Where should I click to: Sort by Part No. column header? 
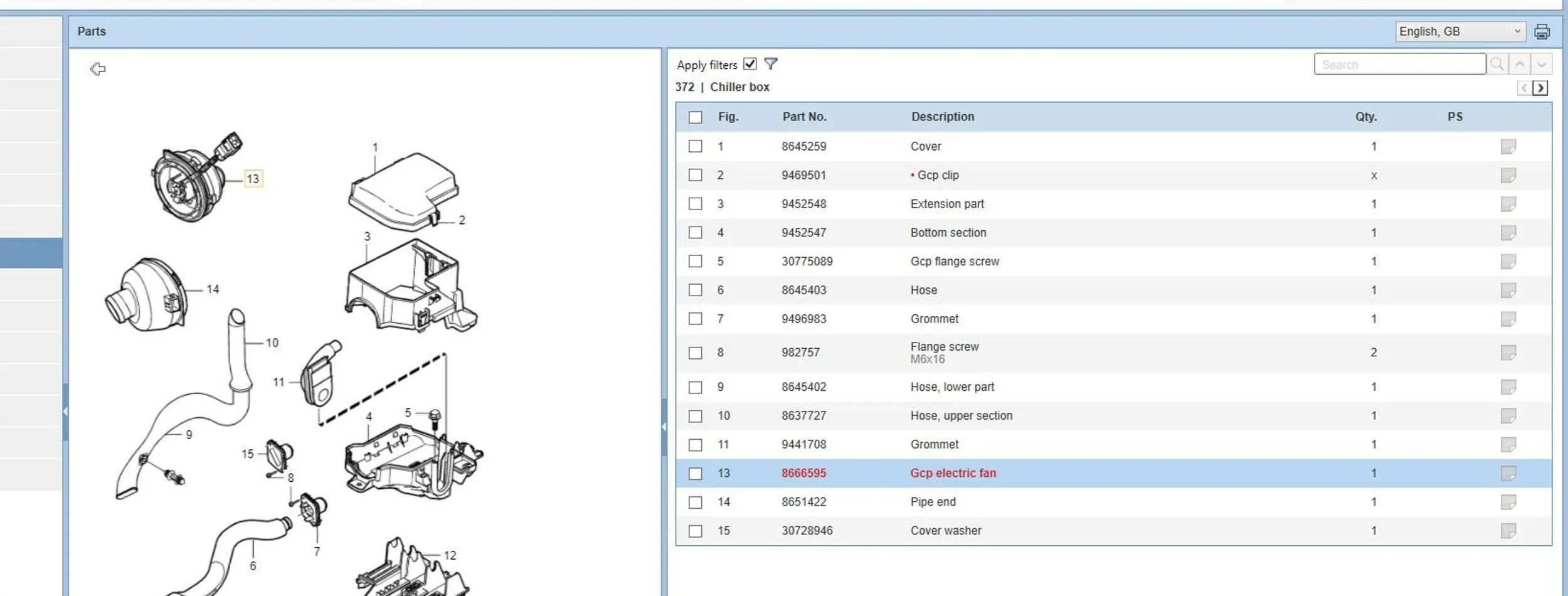click(804, 117)
